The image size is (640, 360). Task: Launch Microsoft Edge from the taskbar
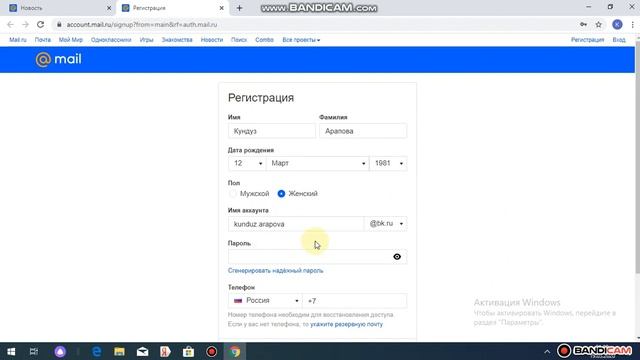(97, 351)
